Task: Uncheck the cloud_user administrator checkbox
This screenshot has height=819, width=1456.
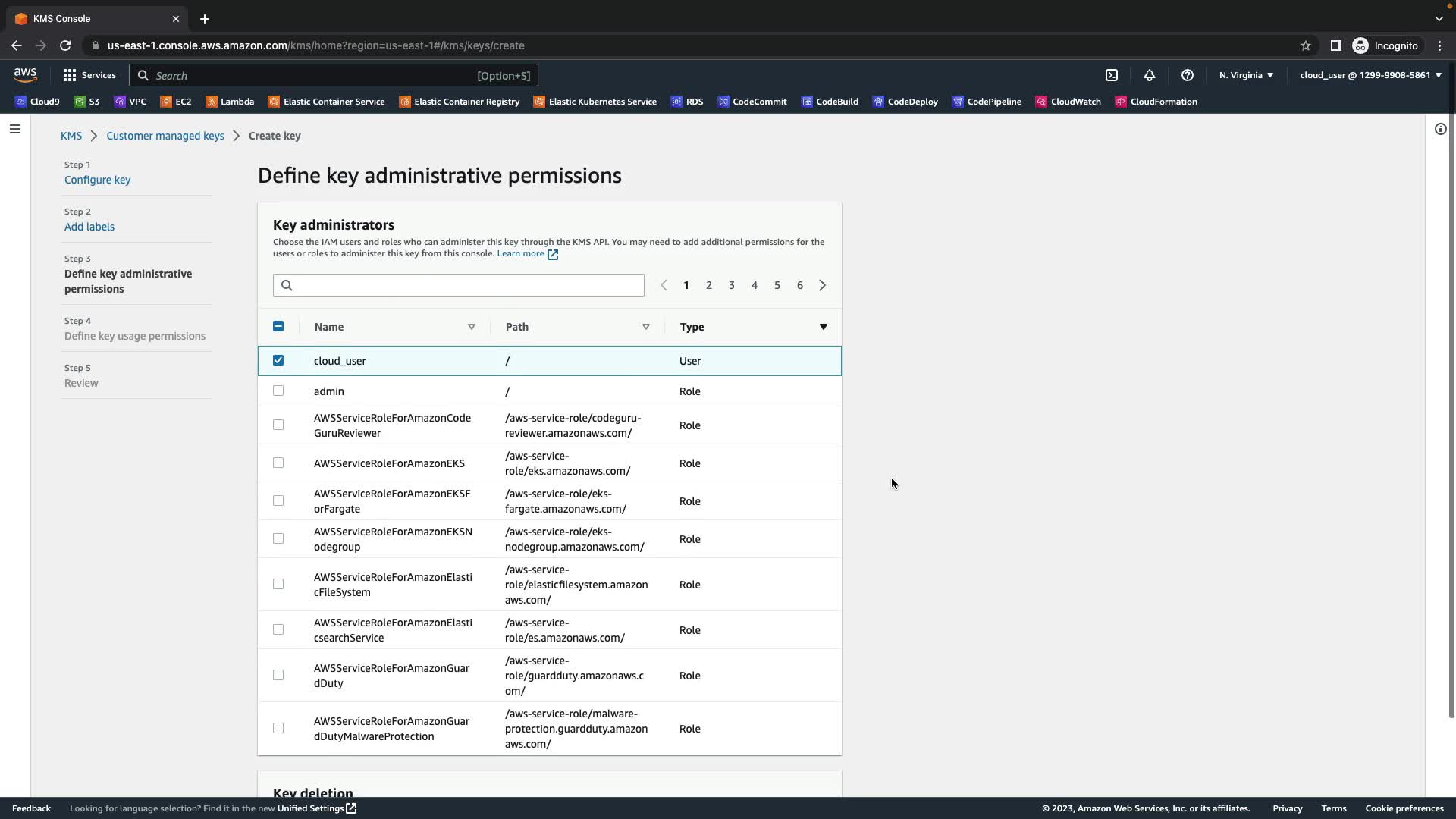Action: 278,360
